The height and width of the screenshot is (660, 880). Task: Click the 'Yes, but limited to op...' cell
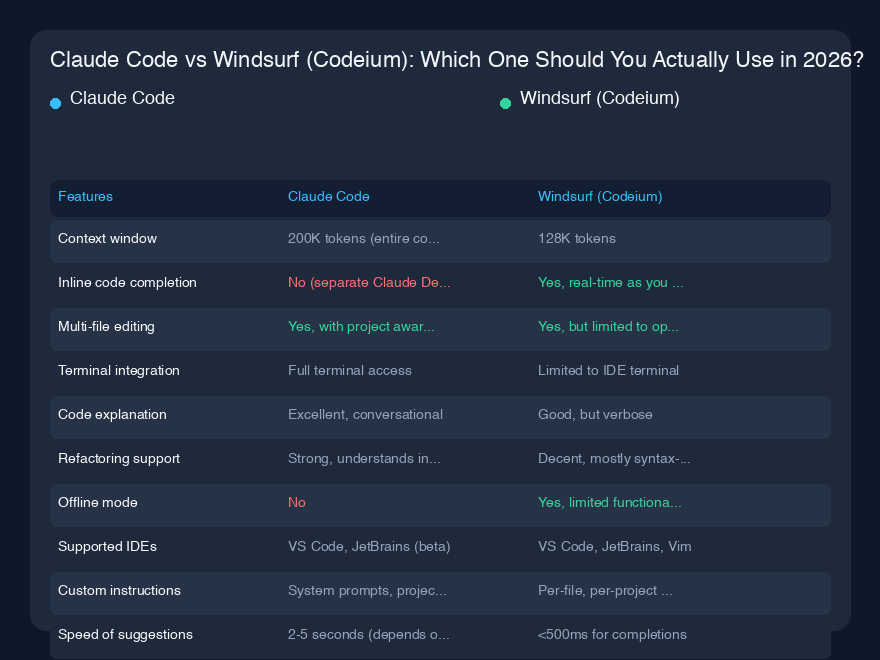pos(608,327)
